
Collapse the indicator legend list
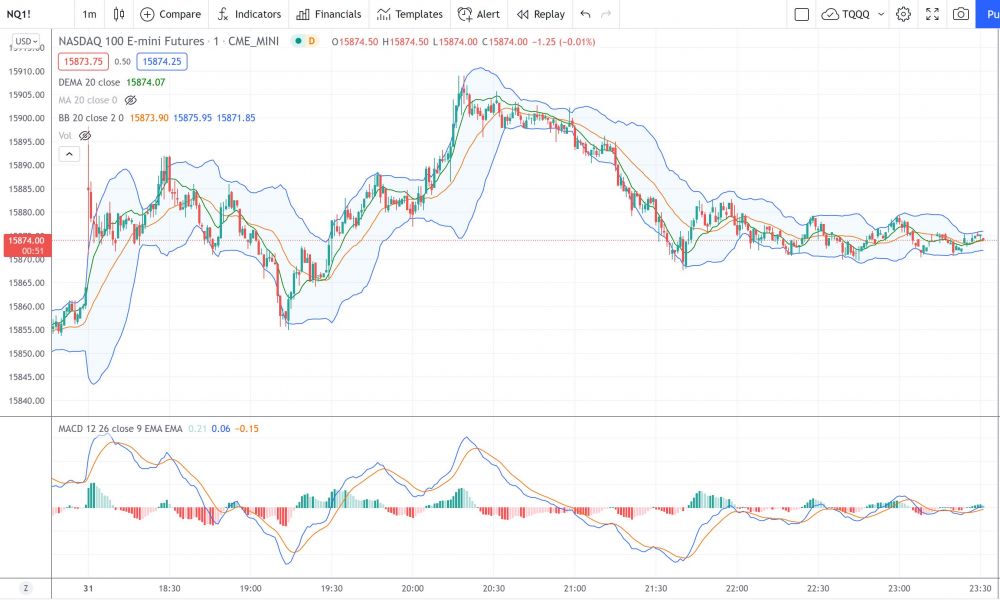[x=69, y=154]
